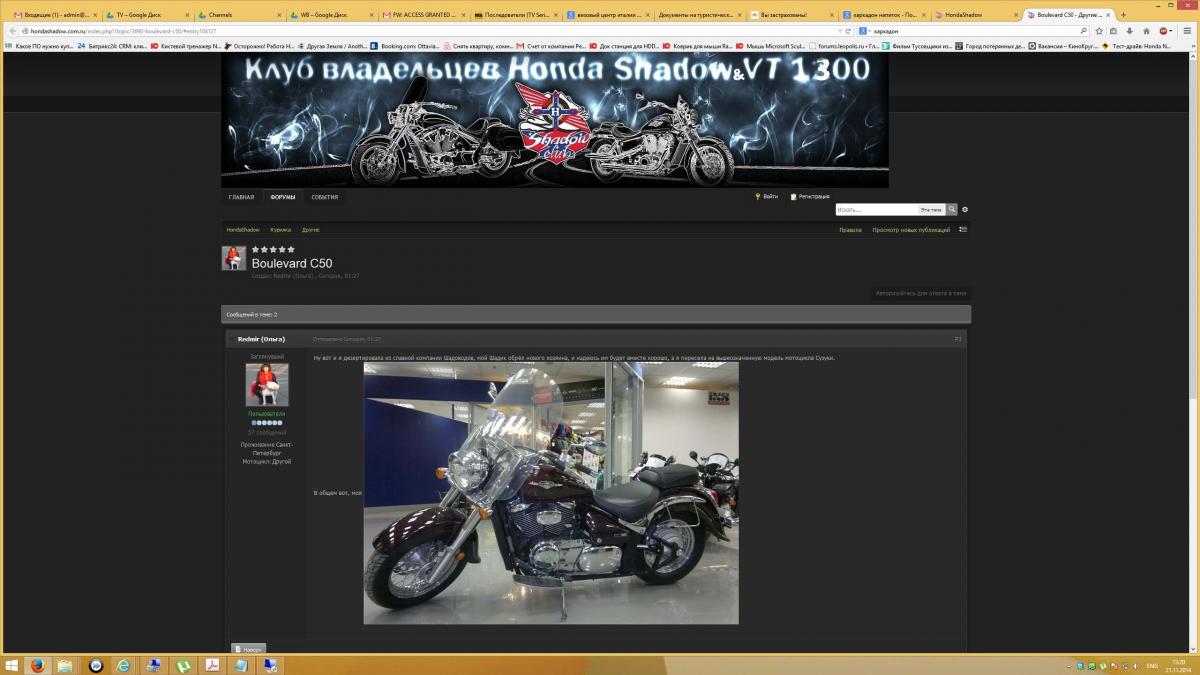Open Firefox downloads arrow icon
Viewport: 1200px width, 675px height.
[x=1130, y=31]
